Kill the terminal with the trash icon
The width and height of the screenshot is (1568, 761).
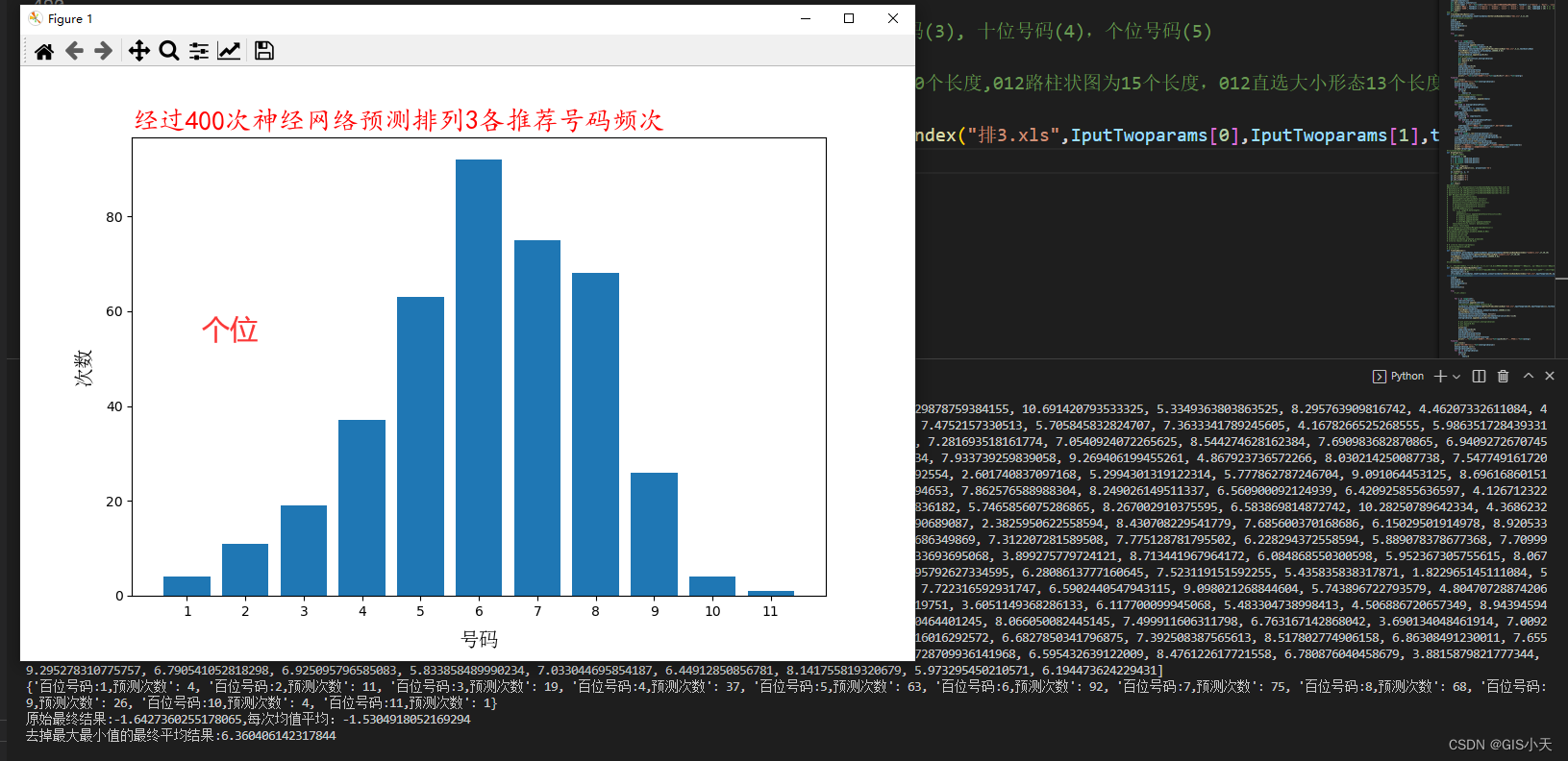[1504, 377]
